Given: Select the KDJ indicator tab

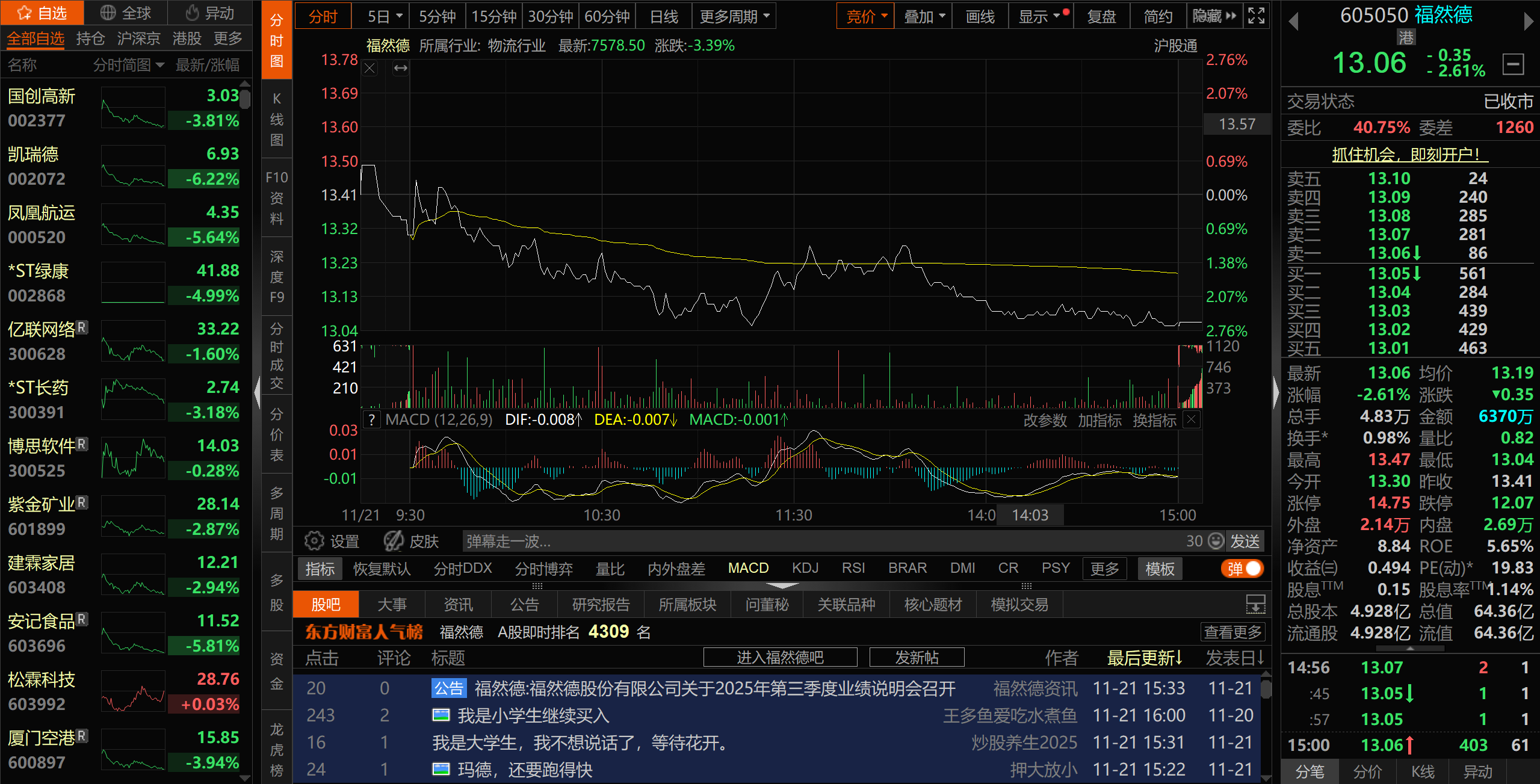Looking at the screenshot, I should point(805,569).
